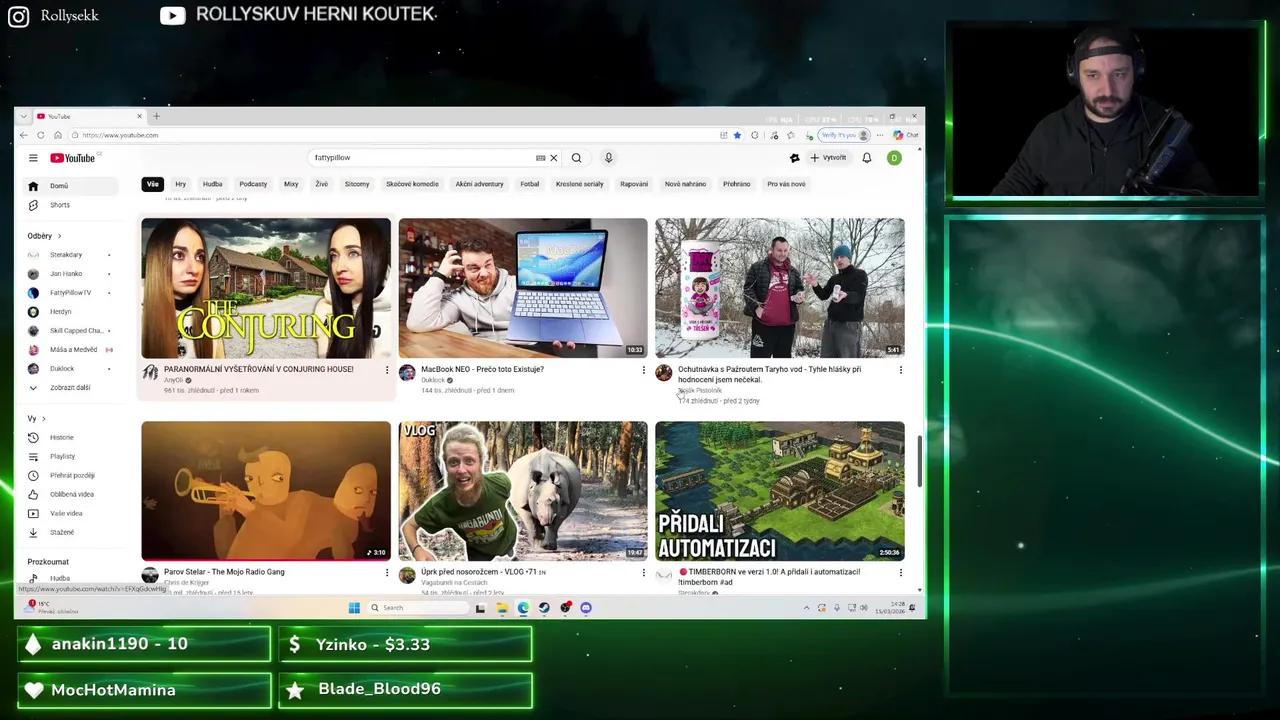Screen dimensions: 1280x720
Task: Open Oblíbená videa in the sidebar
Action: click(x=70, y=494)
